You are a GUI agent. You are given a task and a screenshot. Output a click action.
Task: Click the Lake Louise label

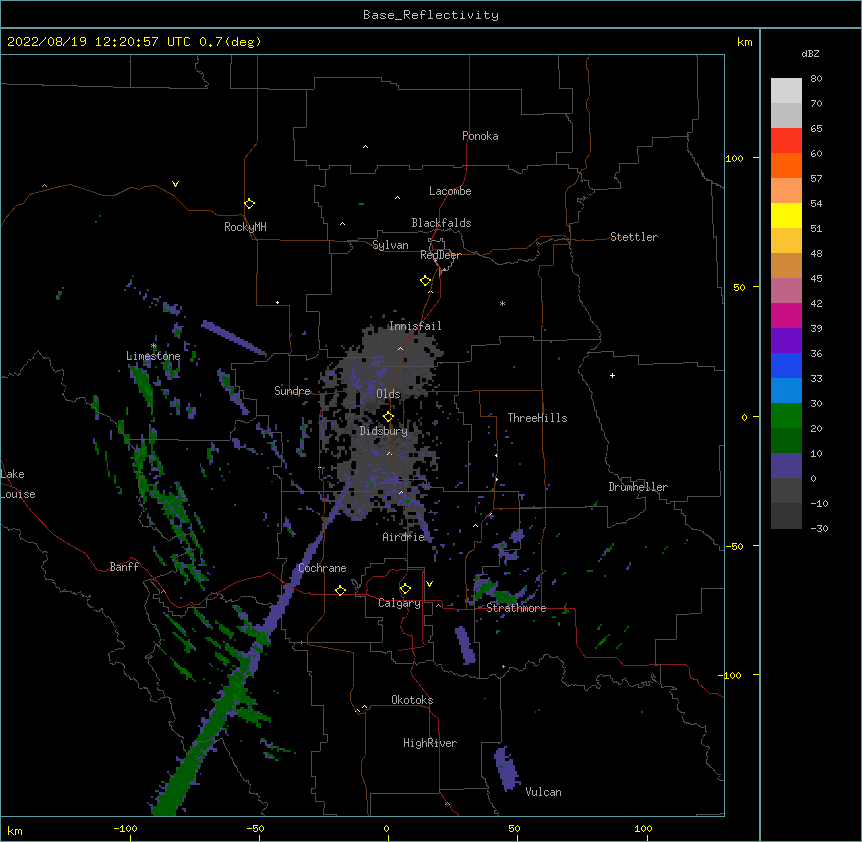click(x=18, y=484)
